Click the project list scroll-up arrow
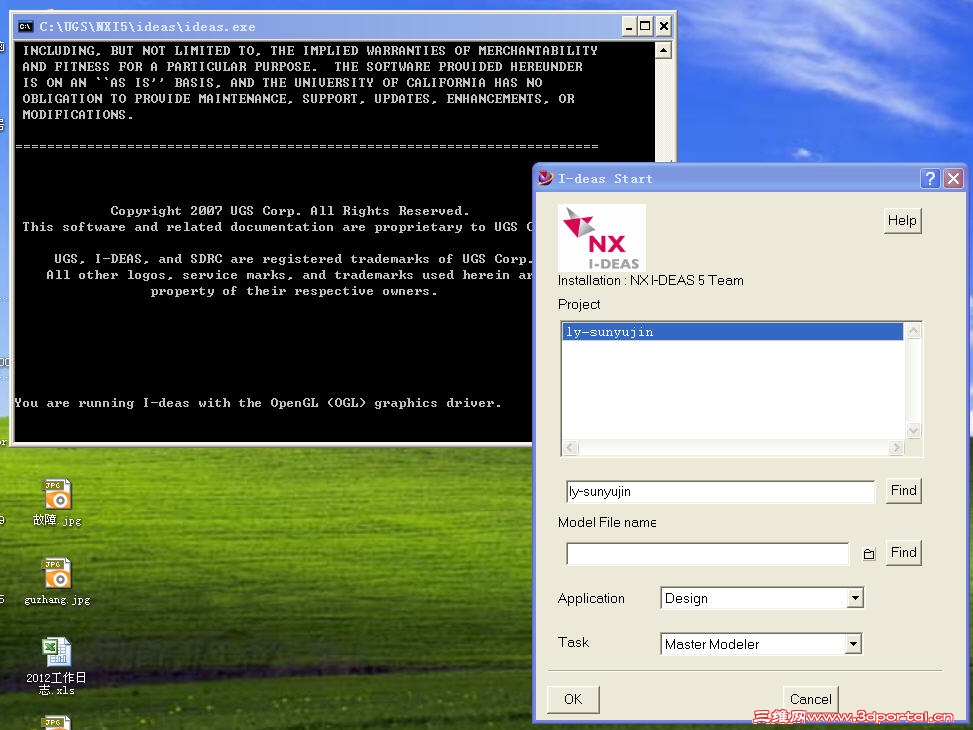This screenshot has height=730, width=973. point(913,331)
